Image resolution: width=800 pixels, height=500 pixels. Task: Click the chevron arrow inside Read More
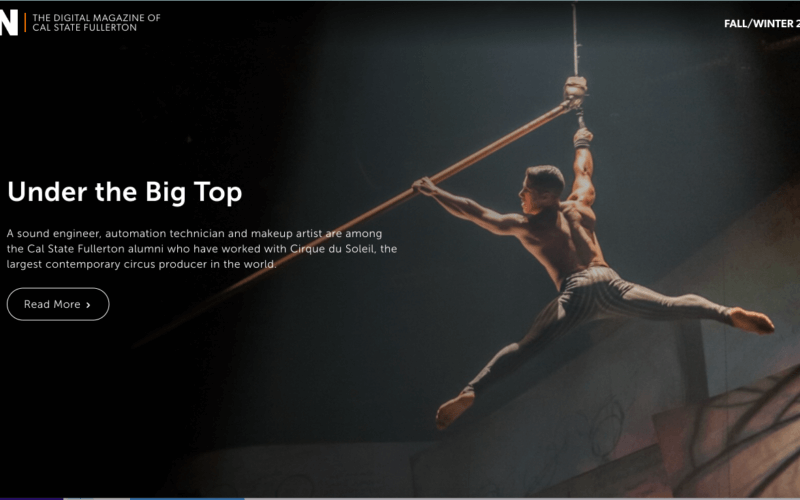(x=88, y=305)
